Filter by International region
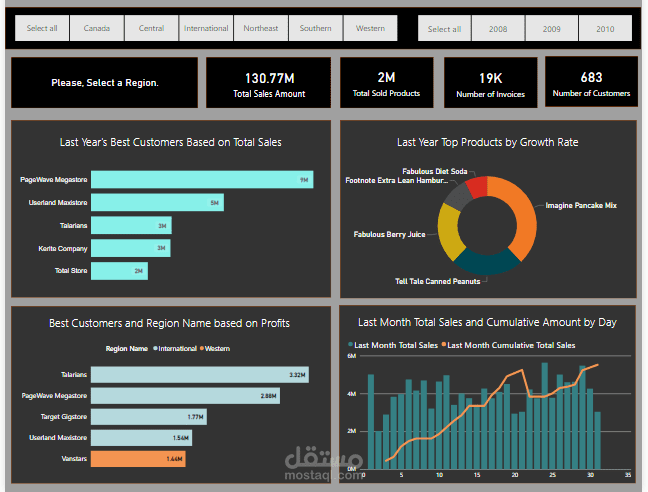The height and width of the screenshot is (492, 648). (x=206, y=28)
